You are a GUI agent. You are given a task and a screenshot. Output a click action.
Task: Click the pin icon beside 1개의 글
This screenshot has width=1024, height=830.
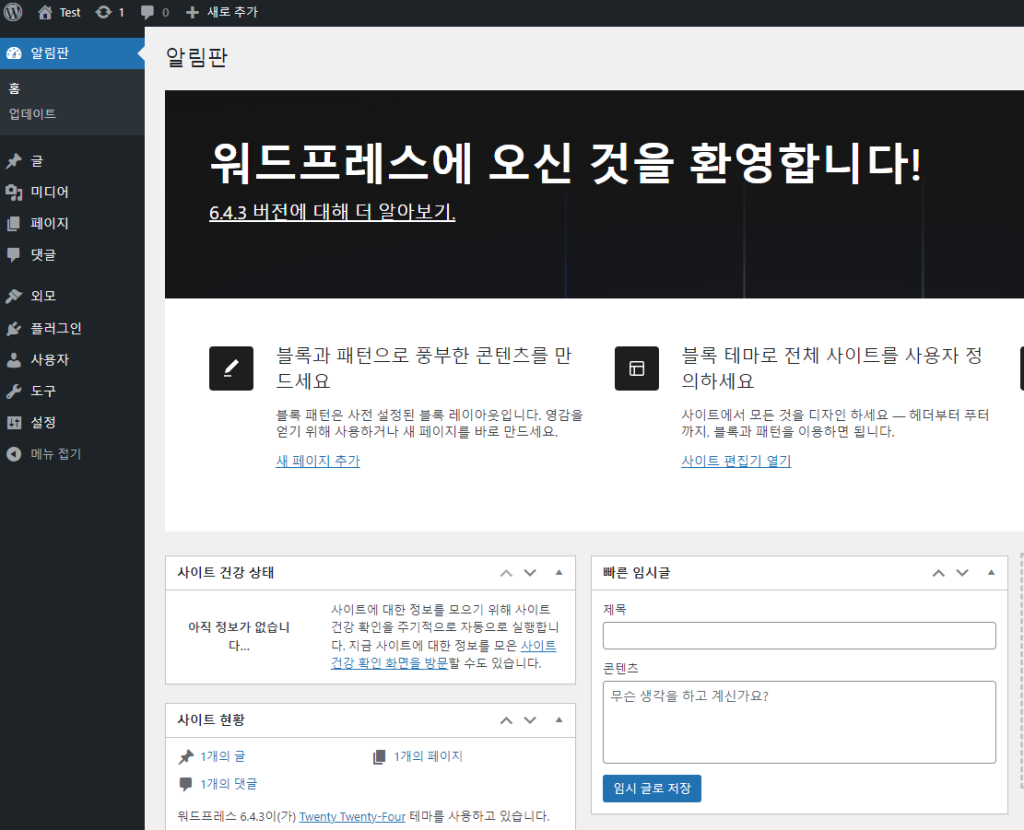coord(186,757)
